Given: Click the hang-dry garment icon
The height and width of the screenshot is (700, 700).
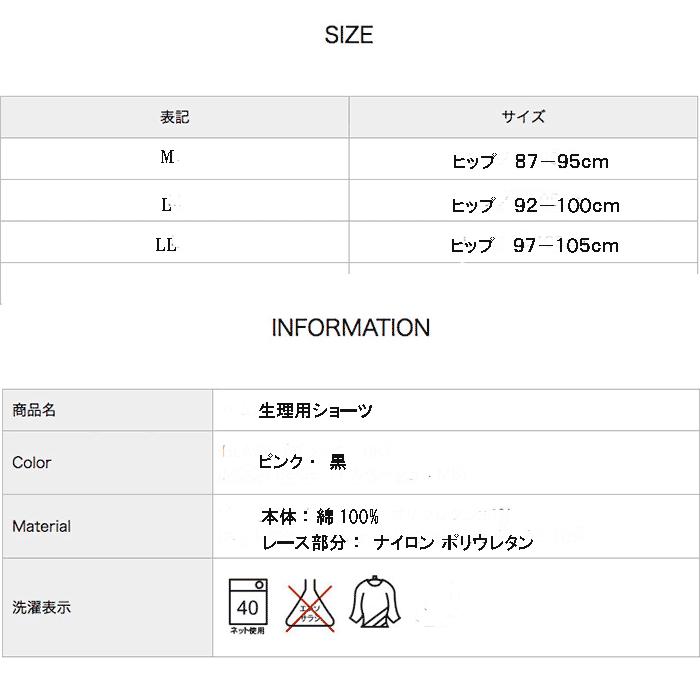Looking at the screenshot, I should click(371, 602).
